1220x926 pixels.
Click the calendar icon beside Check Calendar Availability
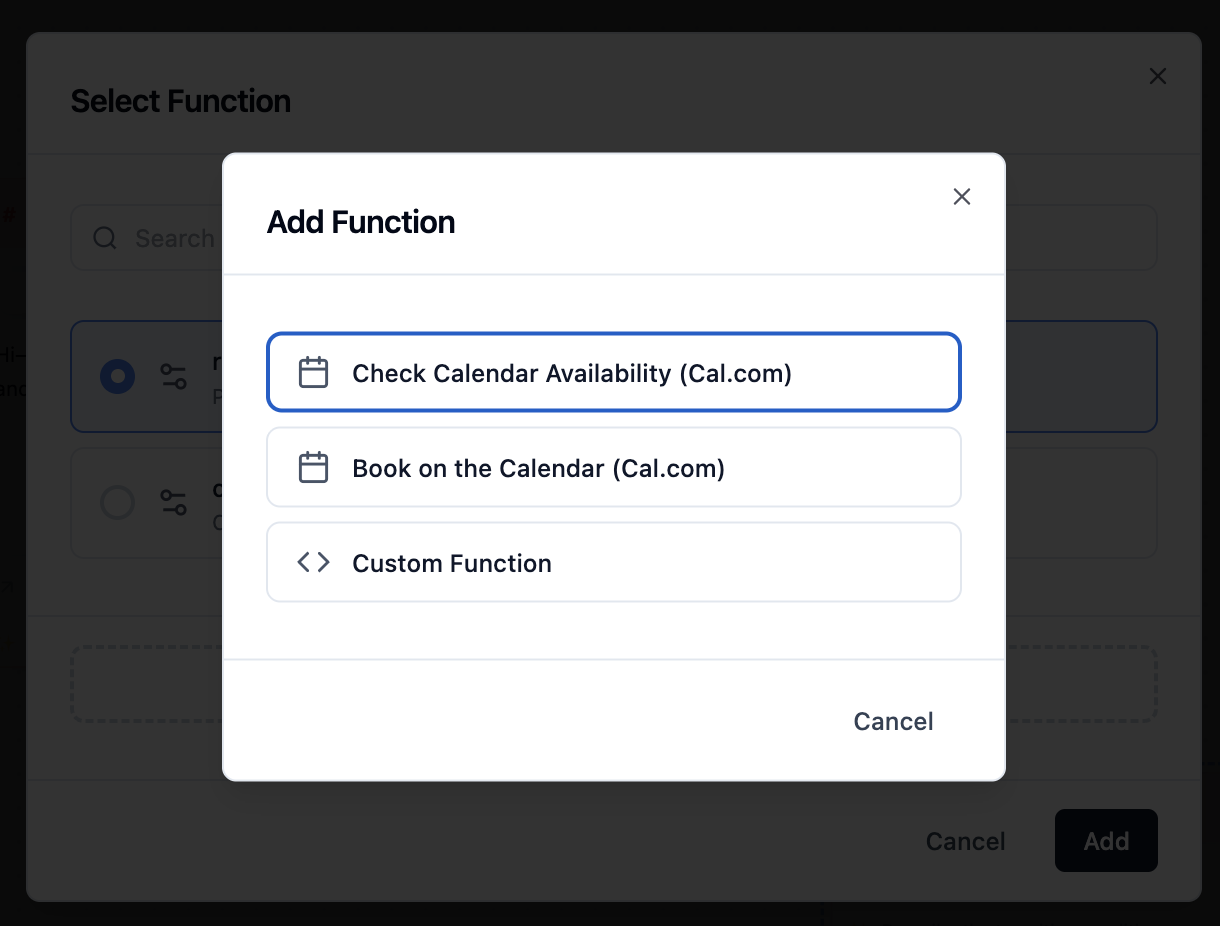tap(313, 371)
